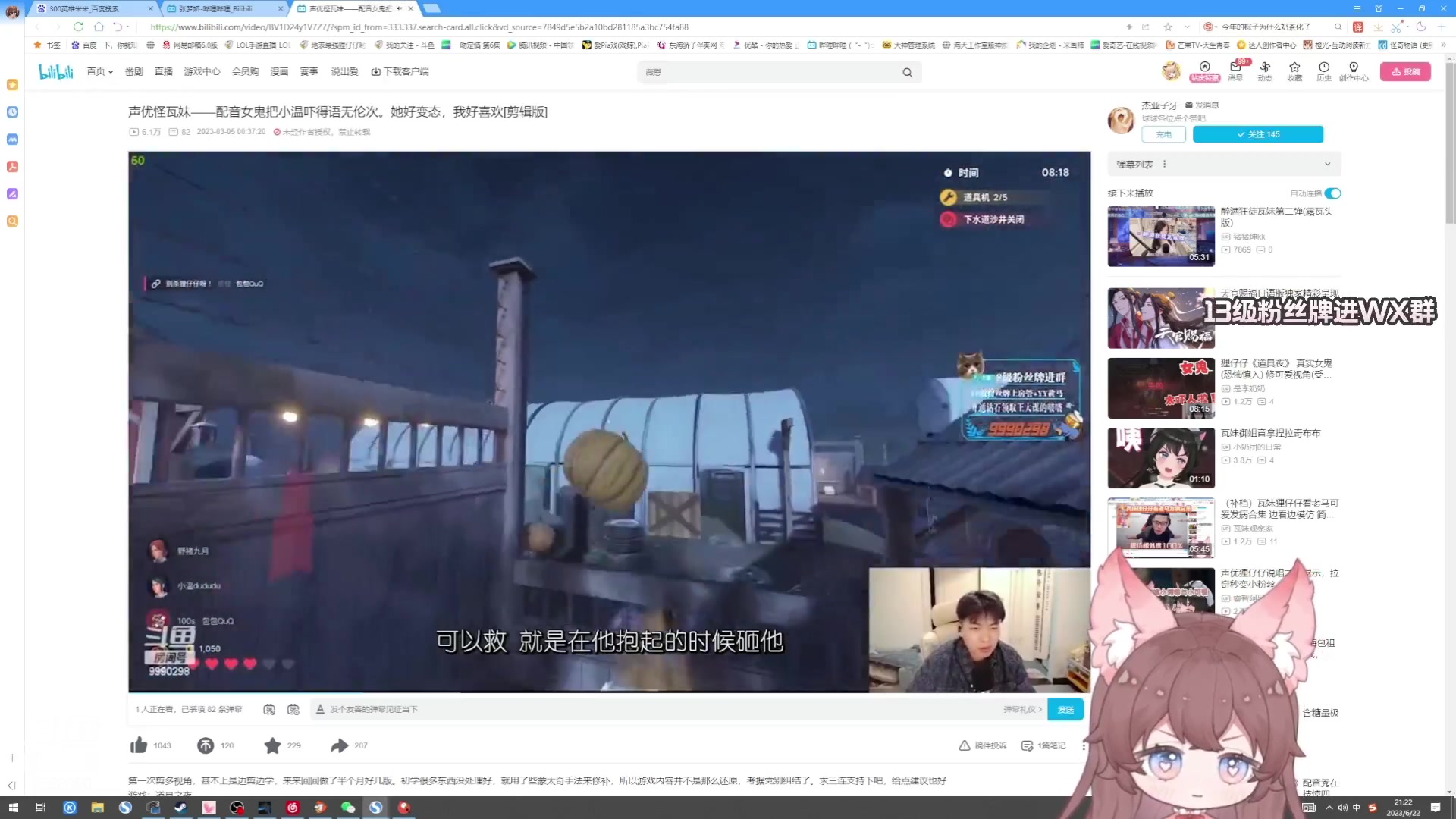Click the user avatar in bilibili header

[1172, 71]
